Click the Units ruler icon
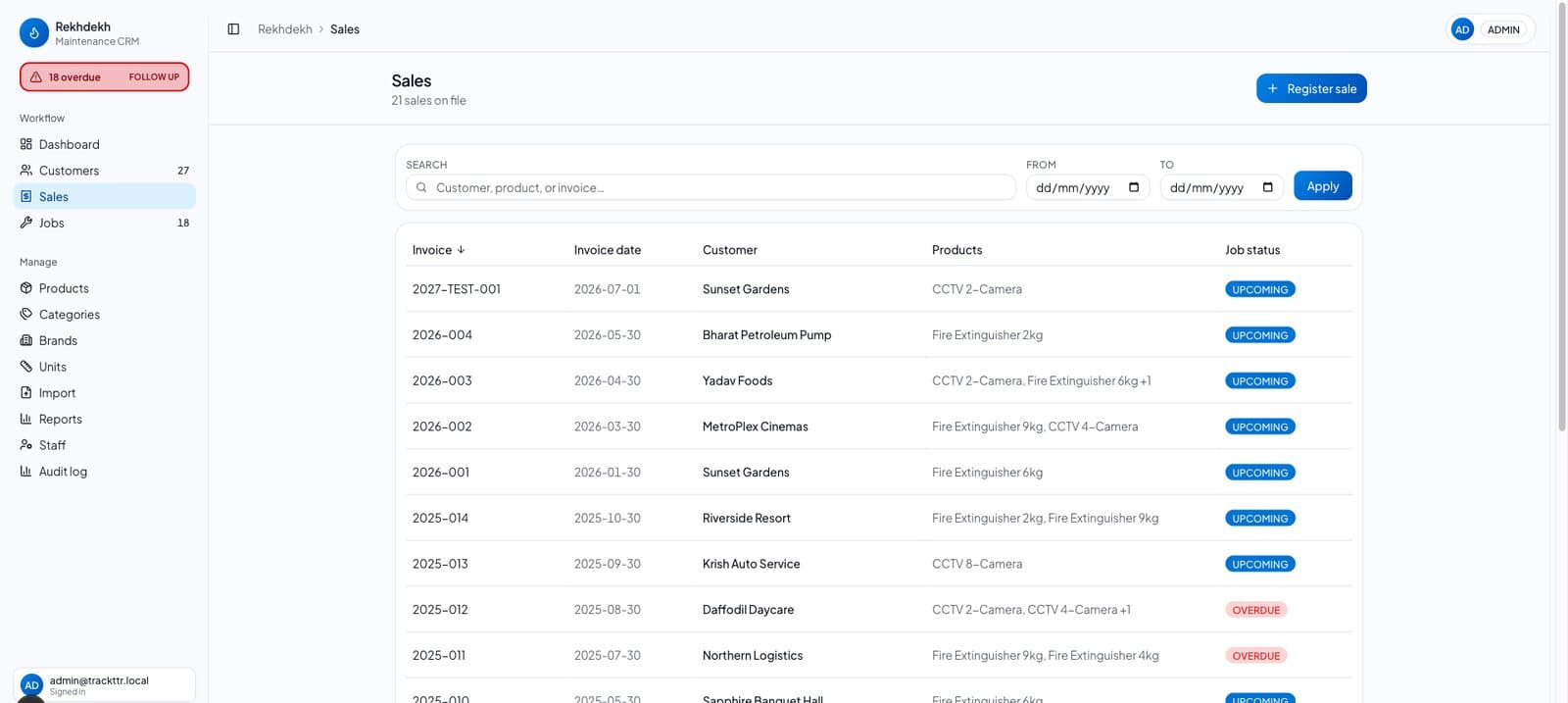This screenshot has width=1568, height=703. coord(26,367)
